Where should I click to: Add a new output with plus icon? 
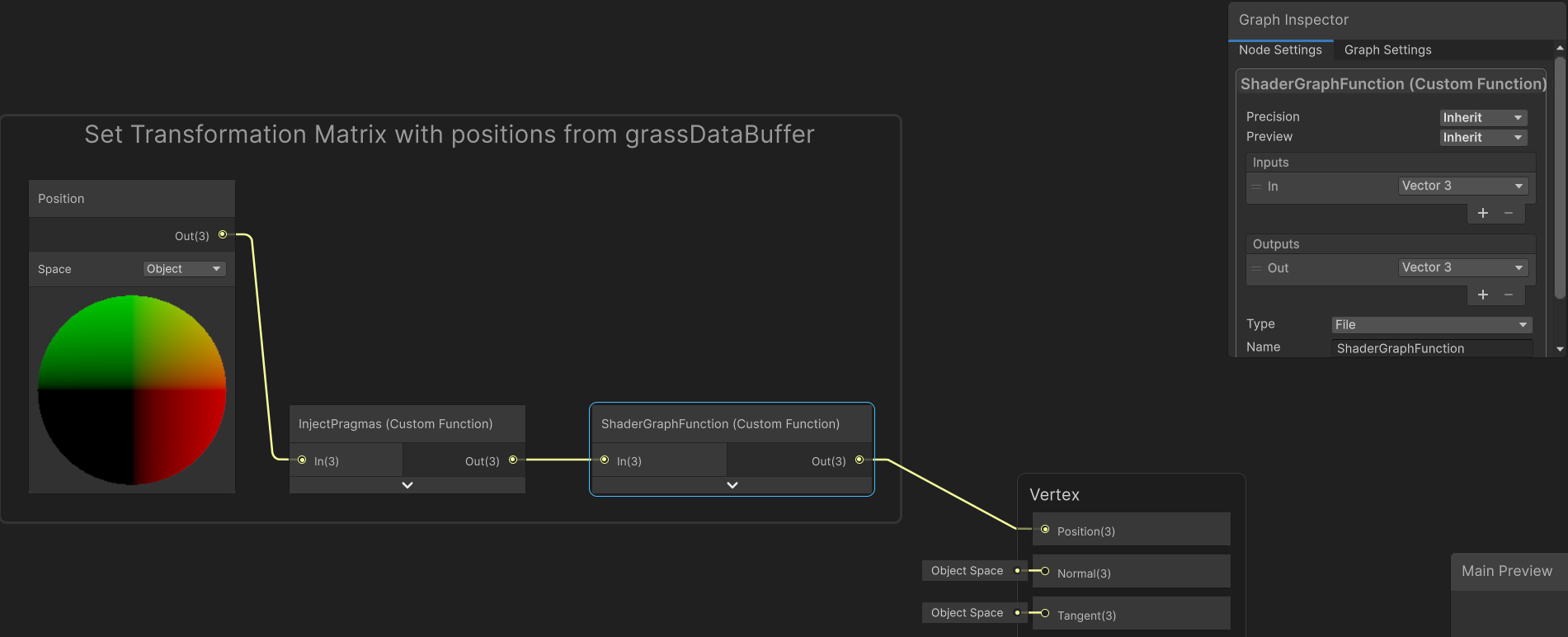pyautogui.click(x=1482, y=295)
